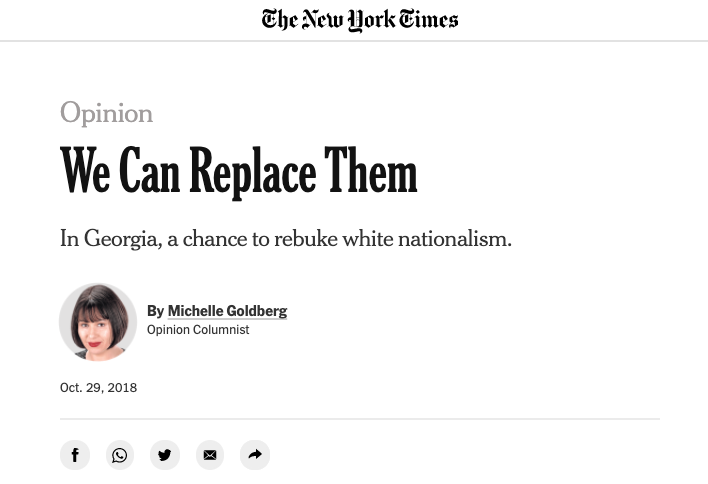Click the "Opinion Columnist" title text
This screenshot has width=708, height=484.
coord(198,330)
